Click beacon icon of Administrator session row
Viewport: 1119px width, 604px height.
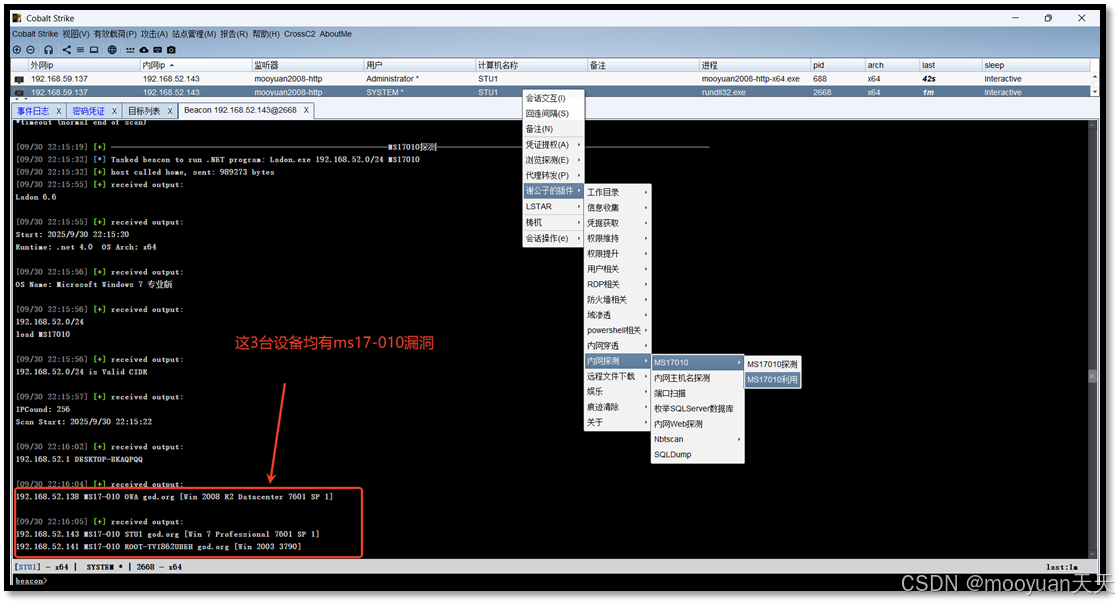(x=19, y=79)
